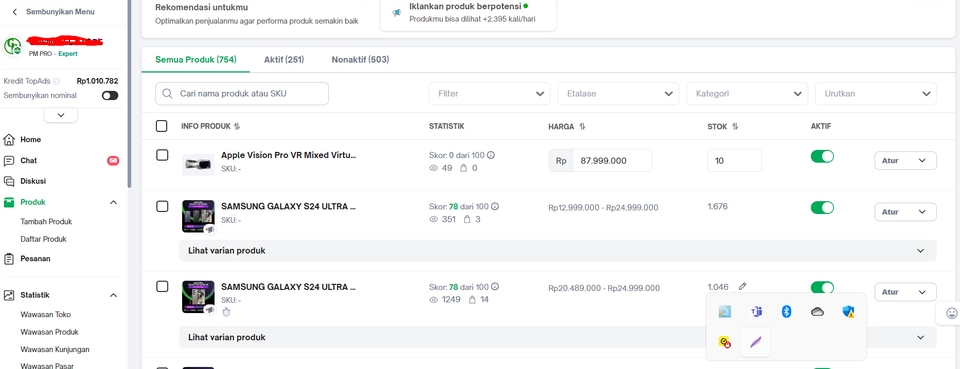Switch to Nonaktif (503) tab
The height and width of the screenshot is (369, 960).
pos(360,59)
